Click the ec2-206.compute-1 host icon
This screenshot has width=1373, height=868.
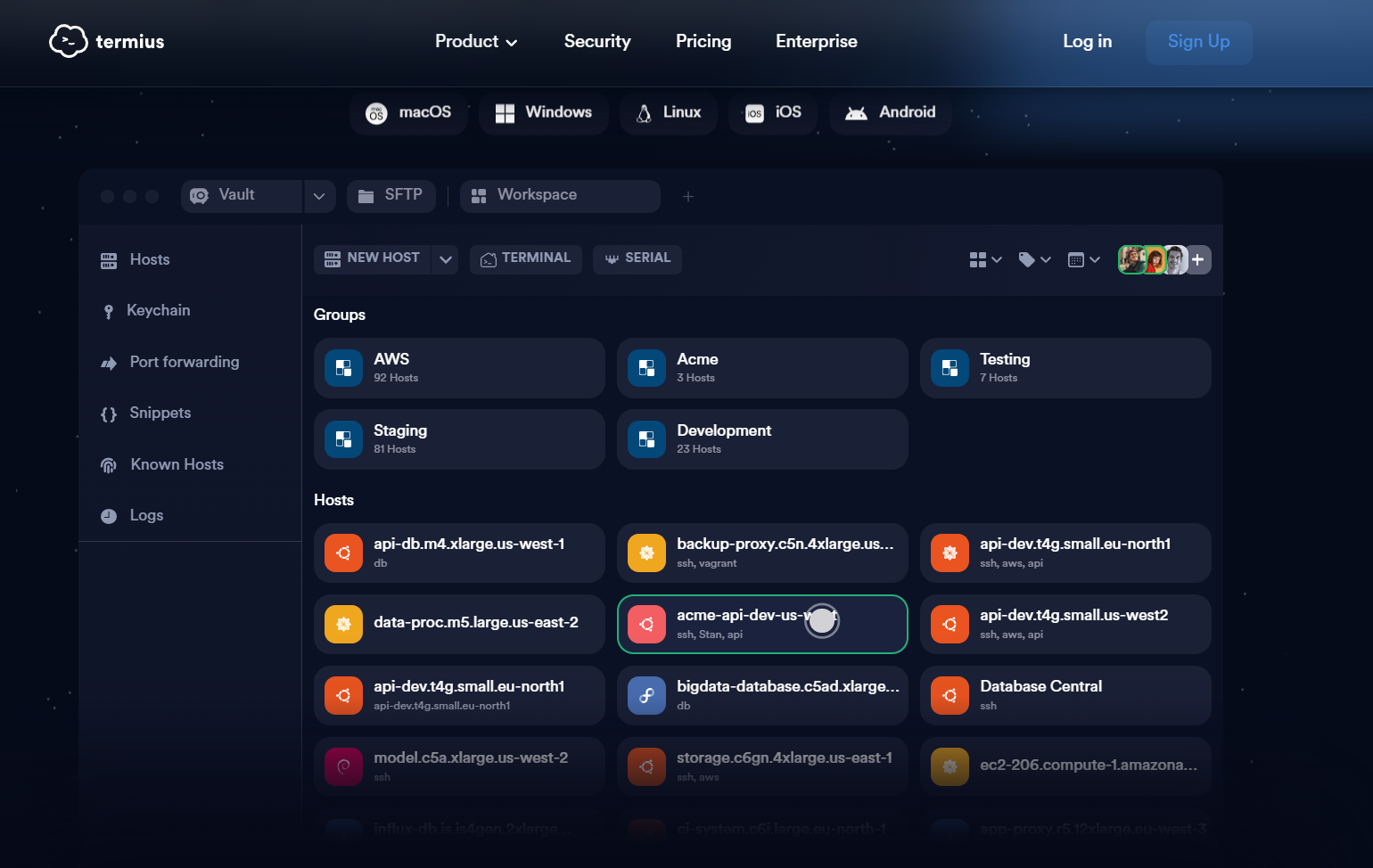click(950, 767)
